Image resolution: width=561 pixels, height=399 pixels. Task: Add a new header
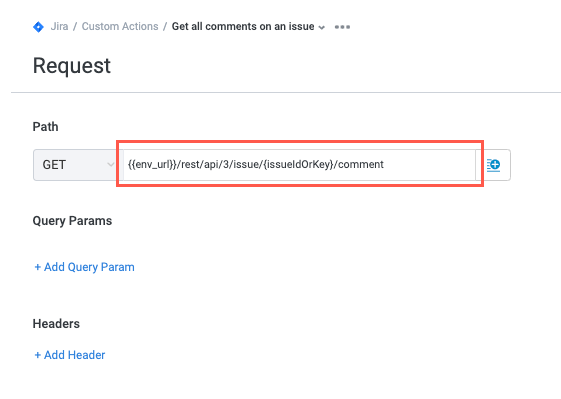coord(70,355)
